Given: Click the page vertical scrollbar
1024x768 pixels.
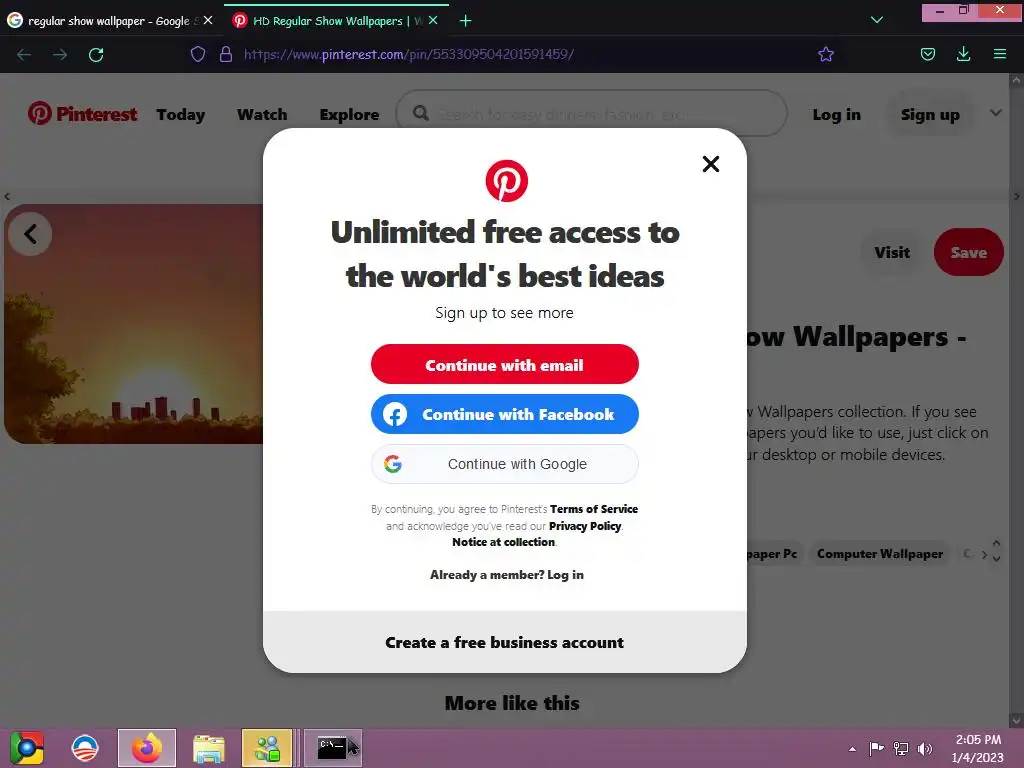Looking at the screenshot, I should 1016,401.
